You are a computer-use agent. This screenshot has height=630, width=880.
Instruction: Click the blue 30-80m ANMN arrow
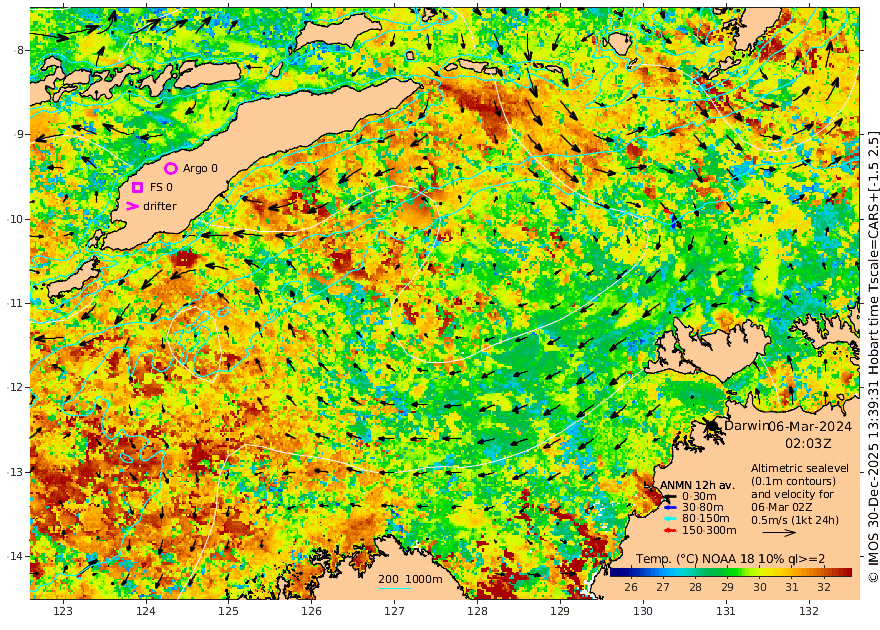(x=670, y=508)
